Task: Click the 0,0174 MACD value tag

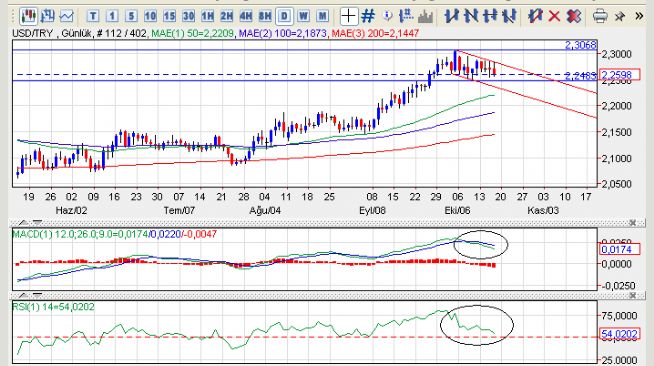Action: (619, 249)
